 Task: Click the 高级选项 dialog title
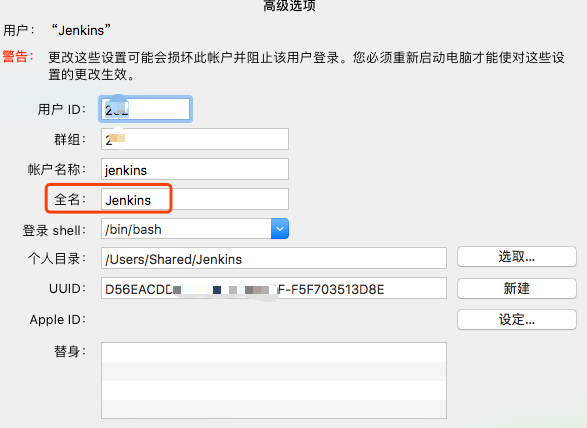289,6
